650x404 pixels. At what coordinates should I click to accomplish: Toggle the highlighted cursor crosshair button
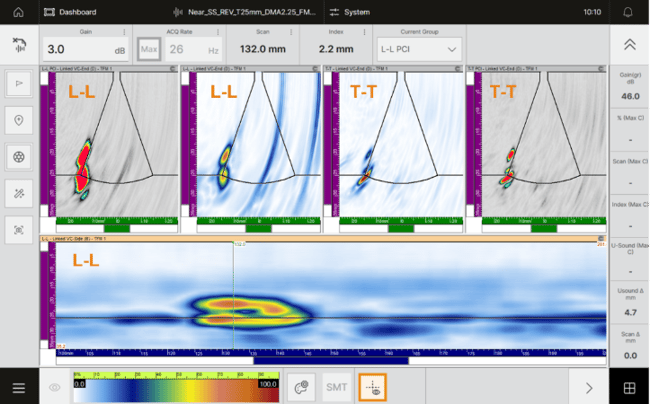[372, 387]
